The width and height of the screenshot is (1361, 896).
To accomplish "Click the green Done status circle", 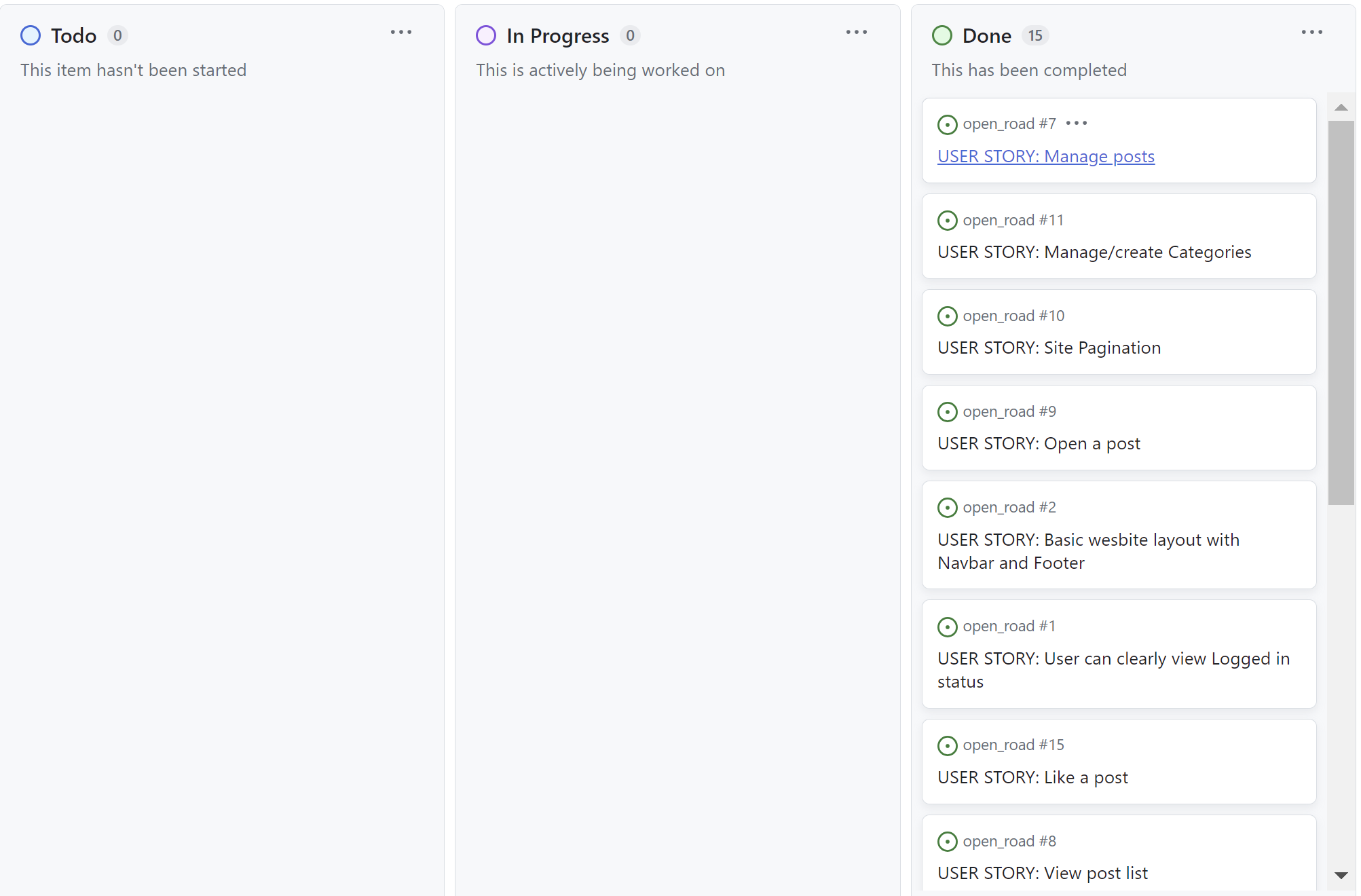I will [942, 35].
